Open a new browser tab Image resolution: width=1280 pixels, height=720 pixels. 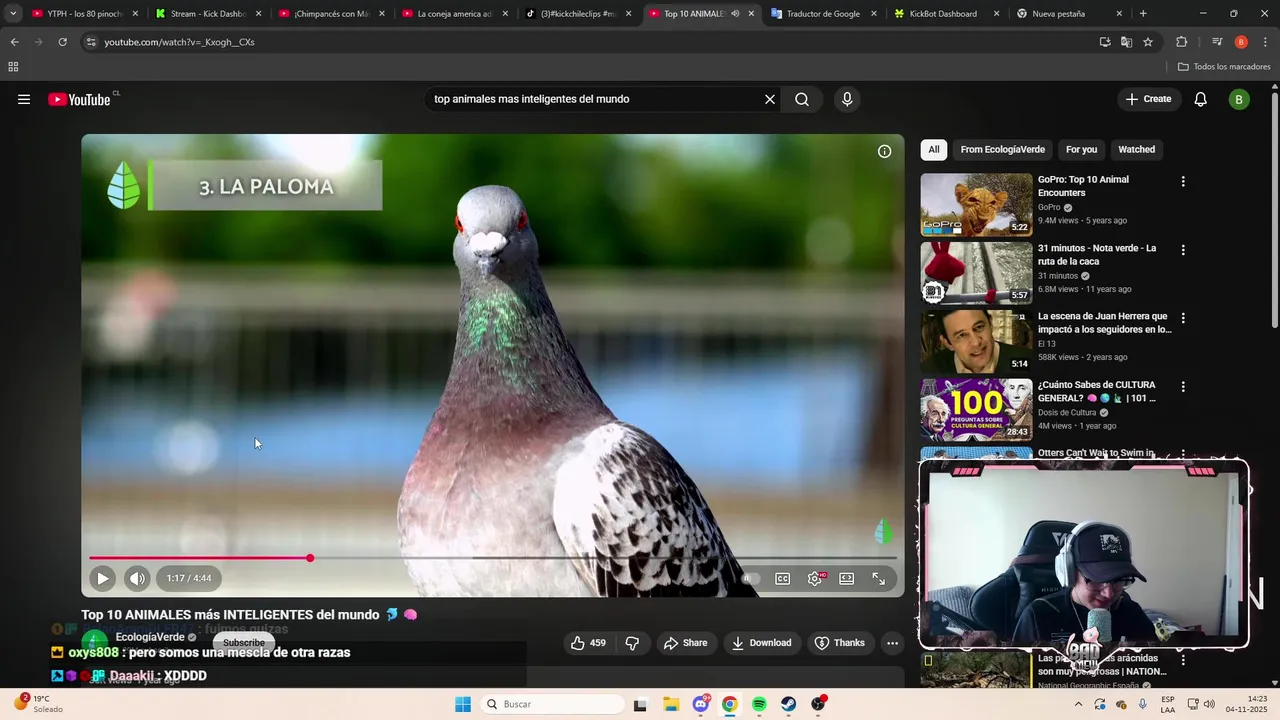coord(1143,14)
